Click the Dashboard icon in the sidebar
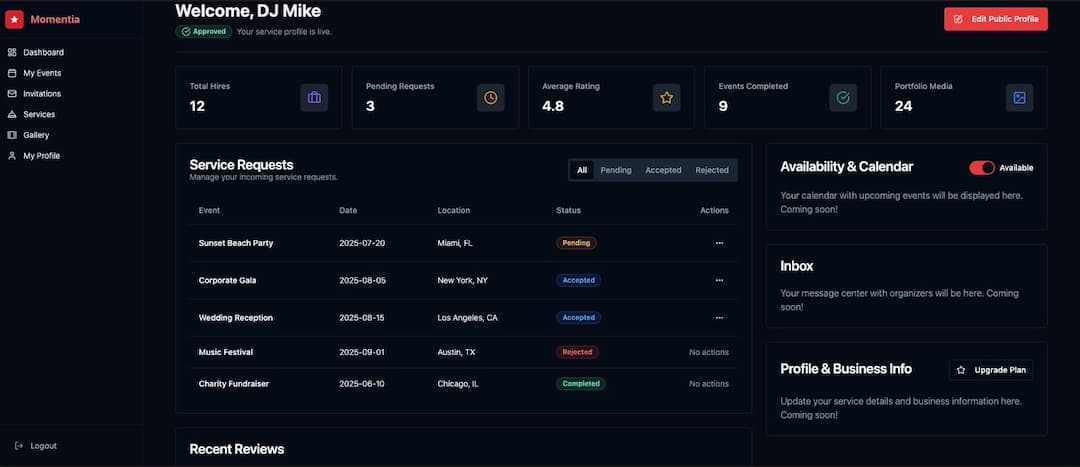 (12, 52)
